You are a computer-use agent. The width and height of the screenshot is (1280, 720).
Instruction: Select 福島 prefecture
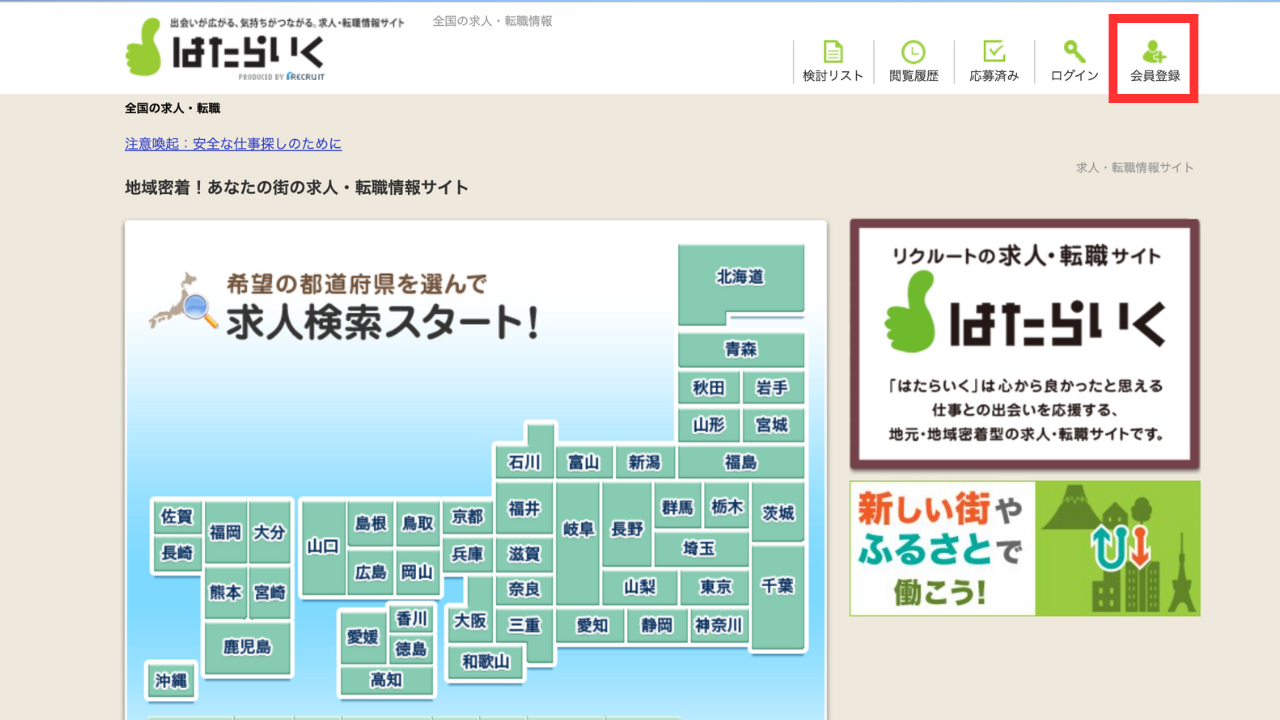coord(741,462)
